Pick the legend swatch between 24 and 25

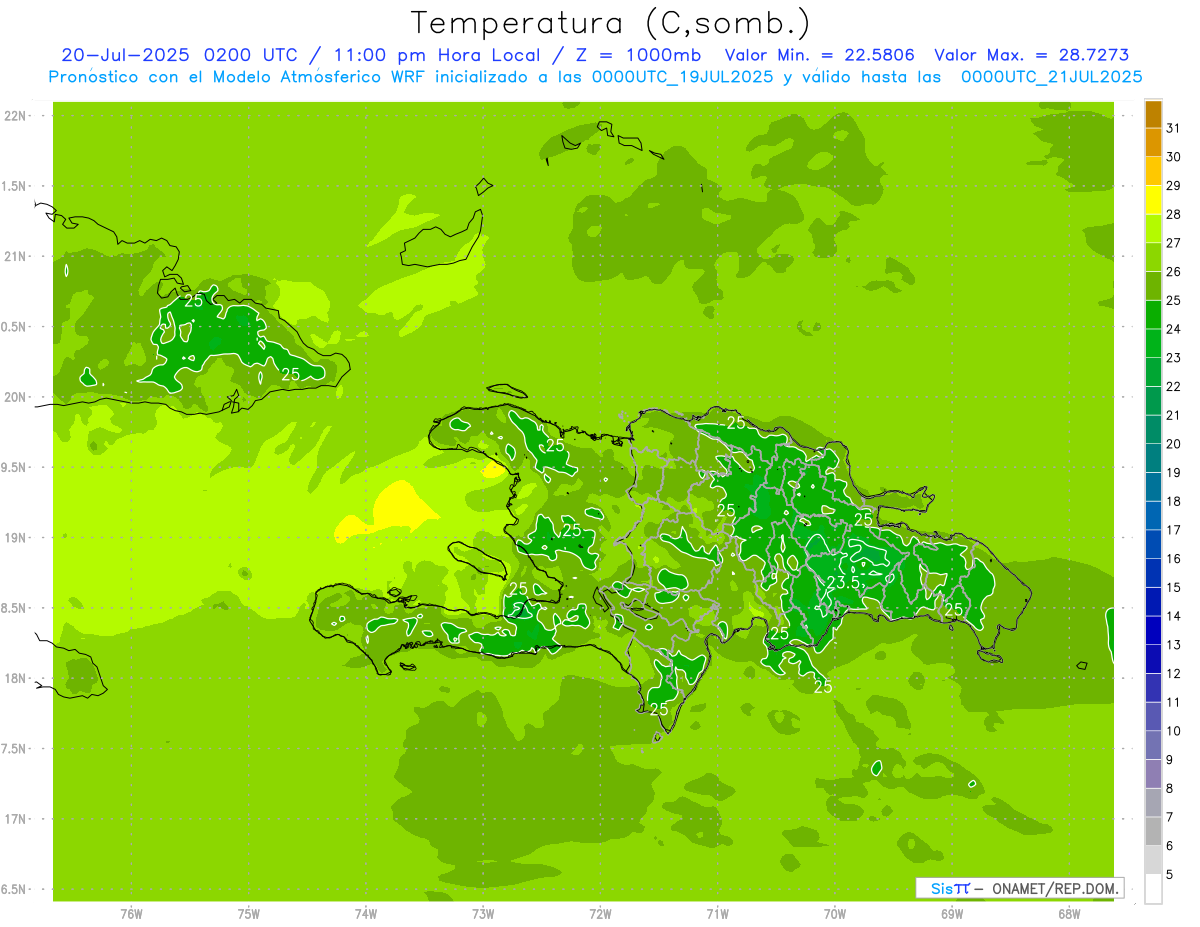click(x=1153, y=315)
